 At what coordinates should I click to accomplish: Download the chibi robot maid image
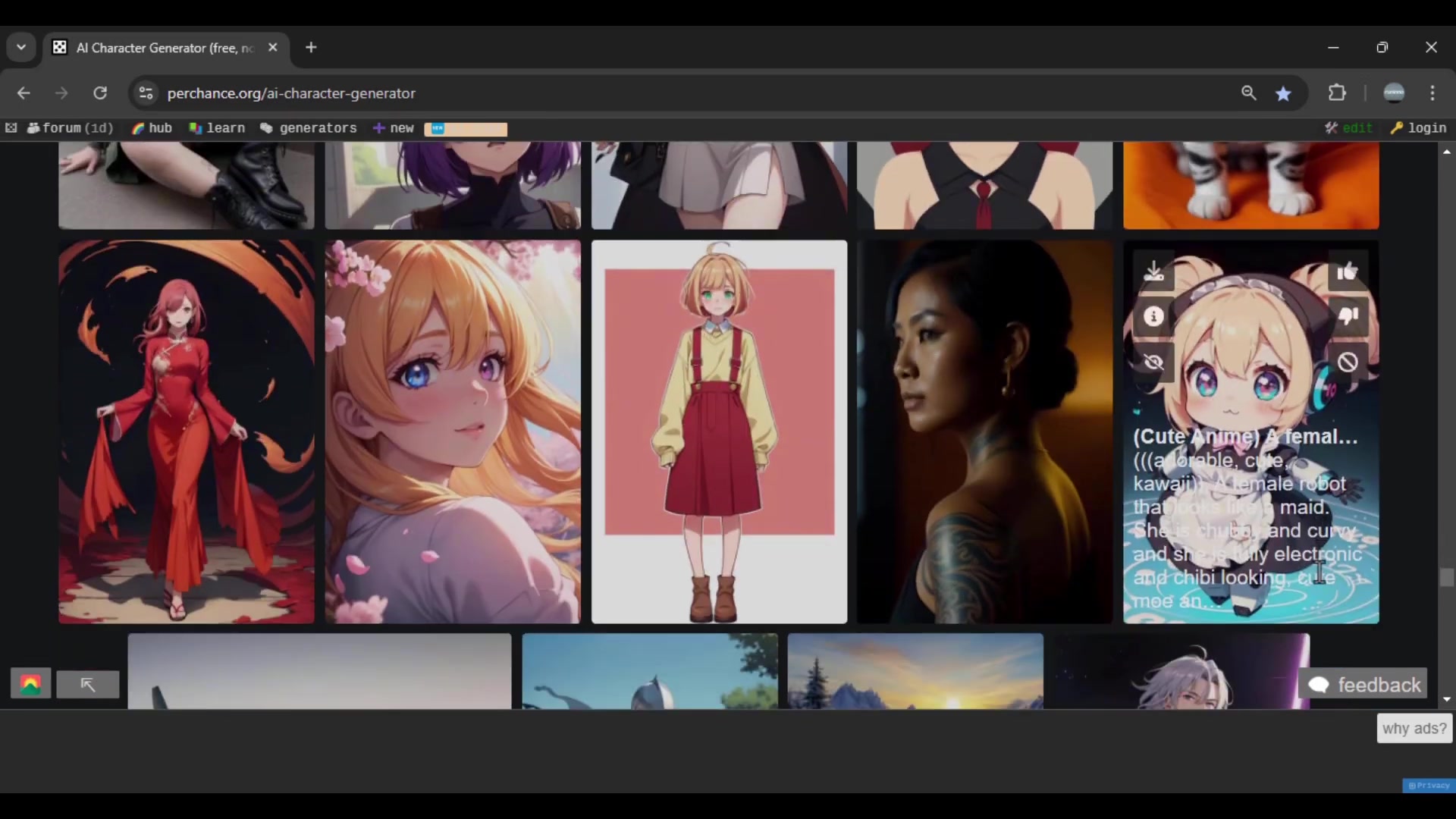(1153, 271)
